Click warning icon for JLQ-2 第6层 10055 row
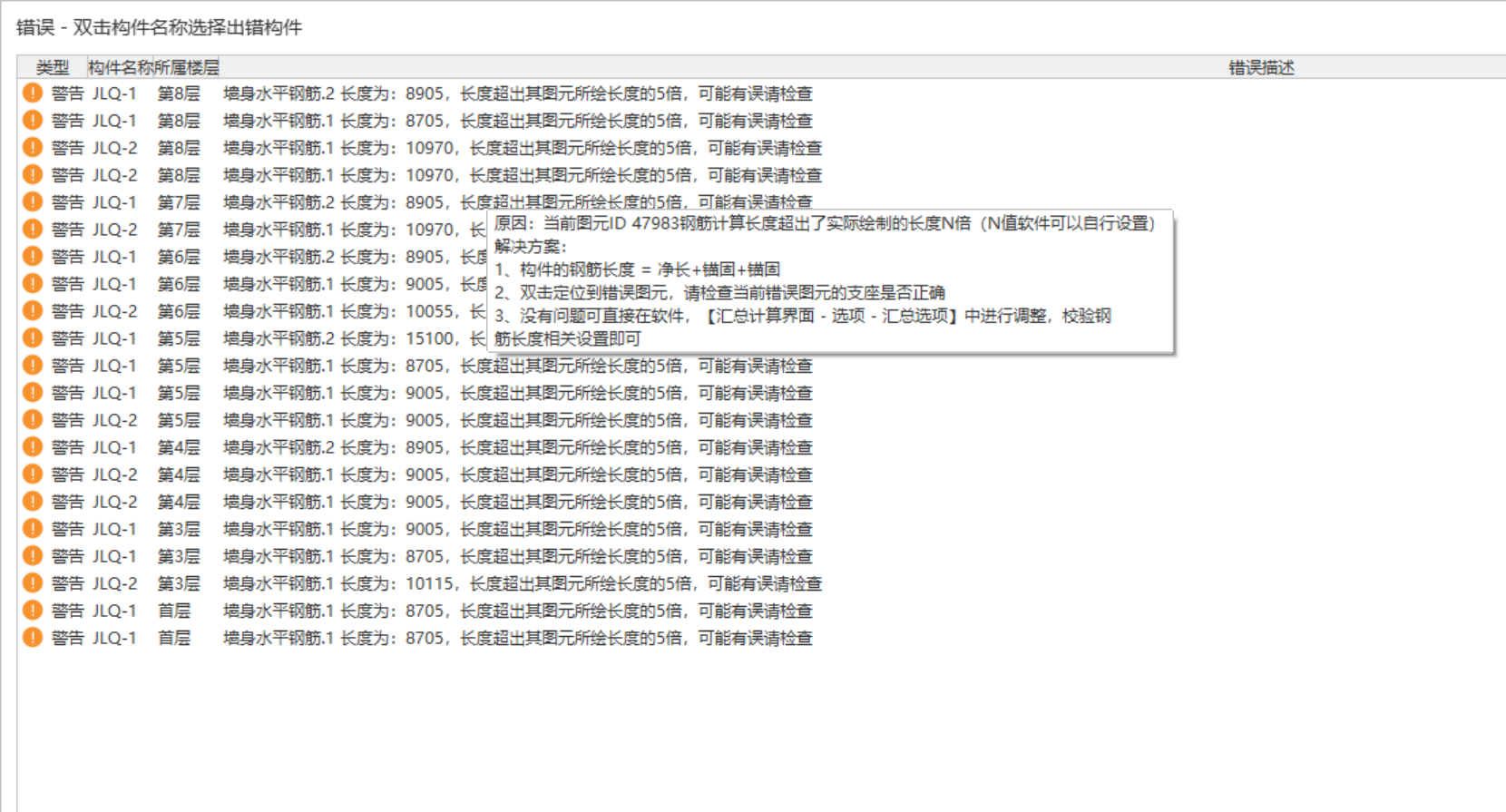This screenshot has width=1506, height=812. [33, 311]
